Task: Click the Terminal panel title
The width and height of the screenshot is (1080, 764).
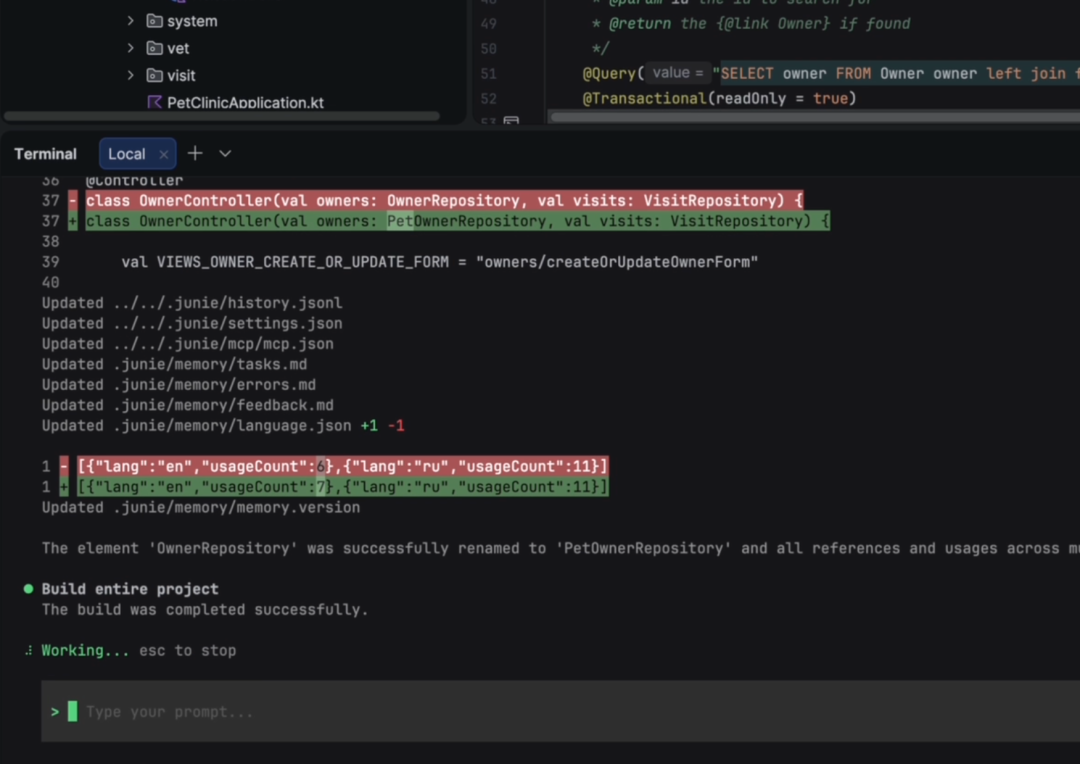Action: click(x=45, y=154)
